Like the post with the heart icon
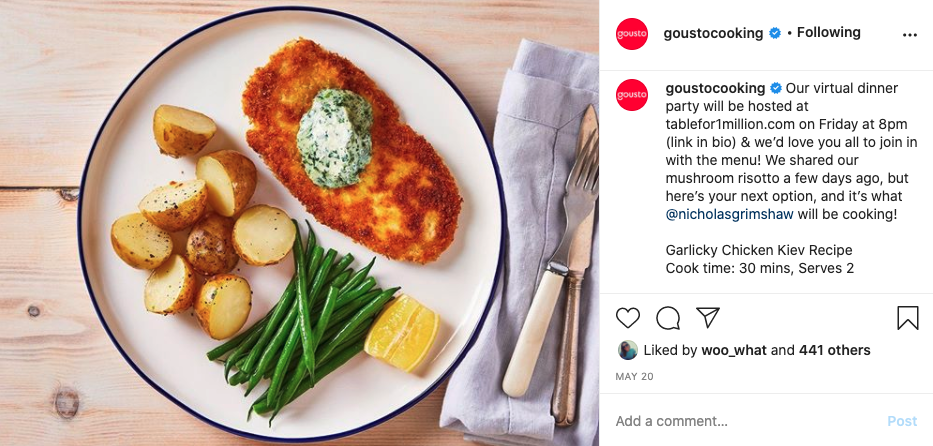The width and height of the screenshot is (933, 446). click(628, 318)
